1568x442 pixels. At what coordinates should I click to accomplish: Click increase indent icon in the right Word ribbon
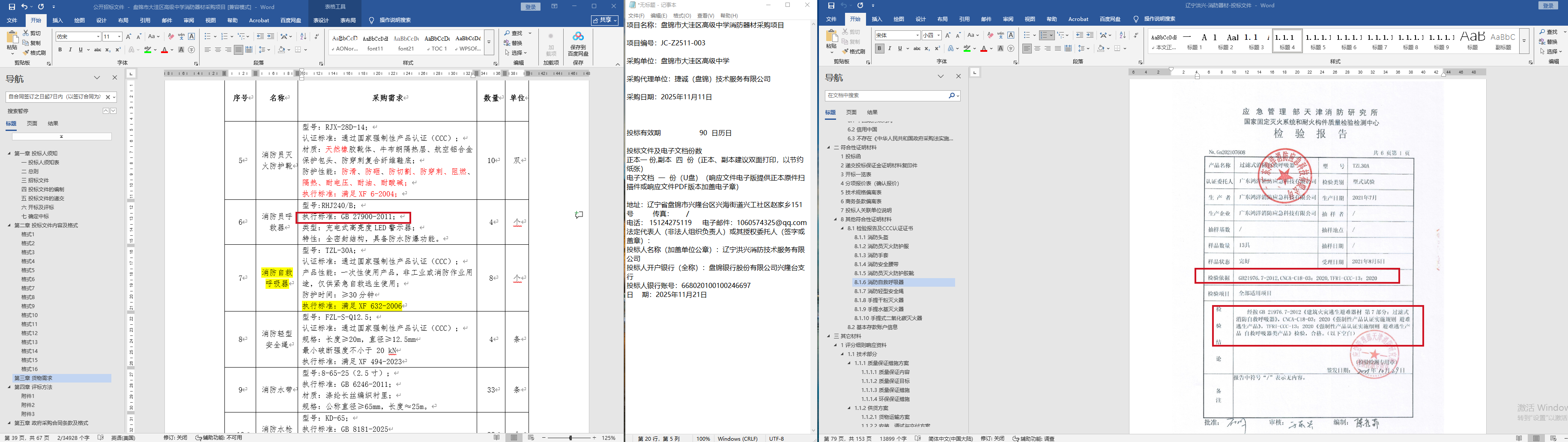1090,35
